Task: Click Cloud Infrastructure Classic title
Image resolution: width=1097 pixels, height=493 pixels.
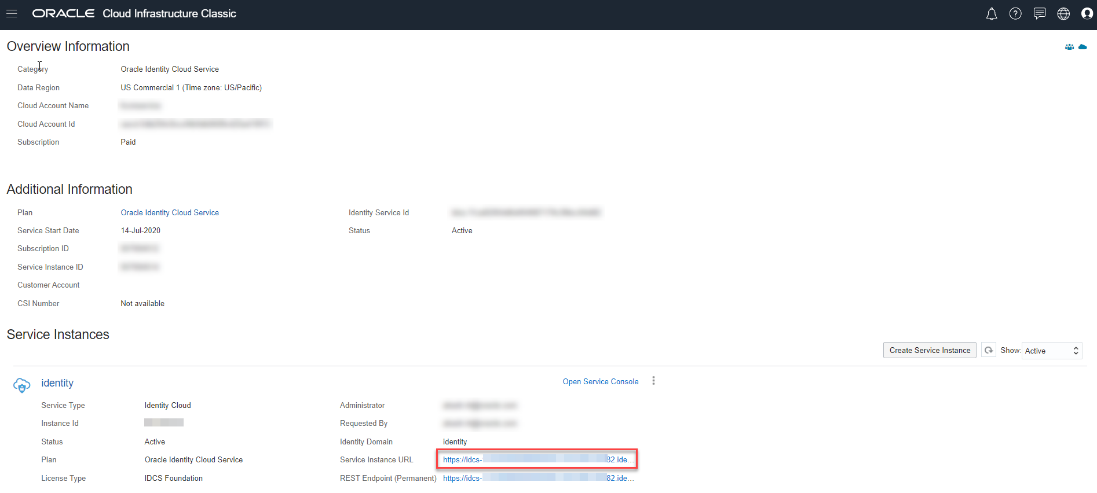Action: coord(169,14)
